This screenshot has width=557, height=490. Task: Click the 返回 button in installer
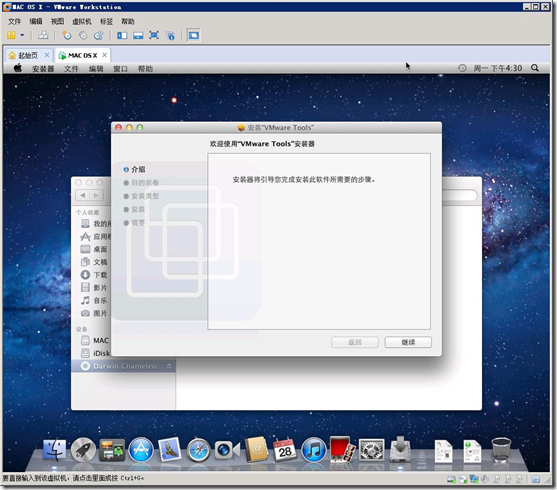355,342
